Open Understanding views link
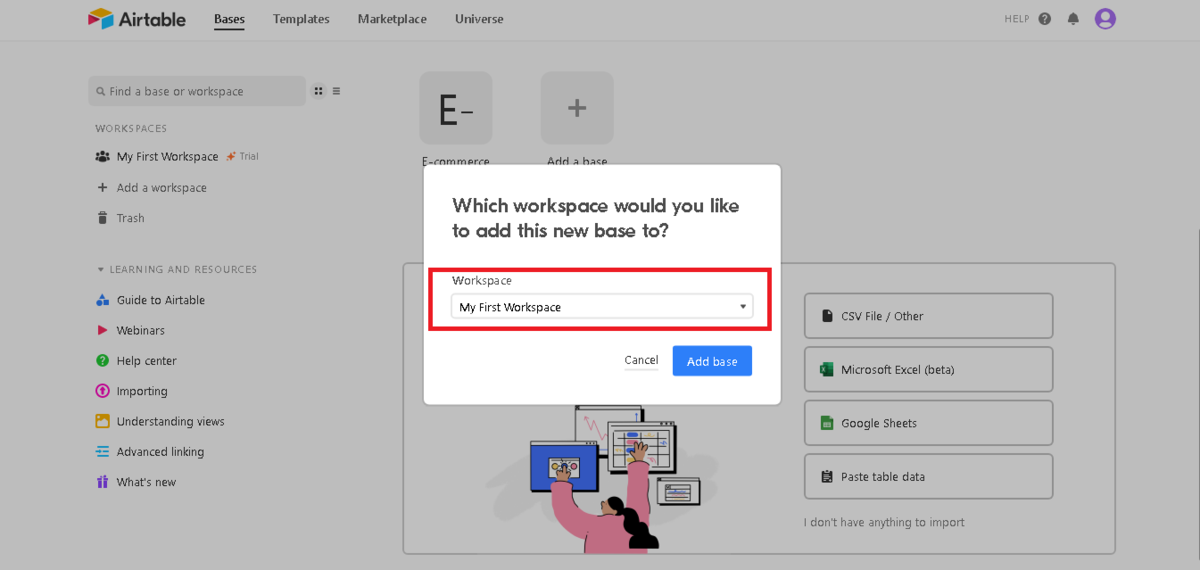 [170, 422]
